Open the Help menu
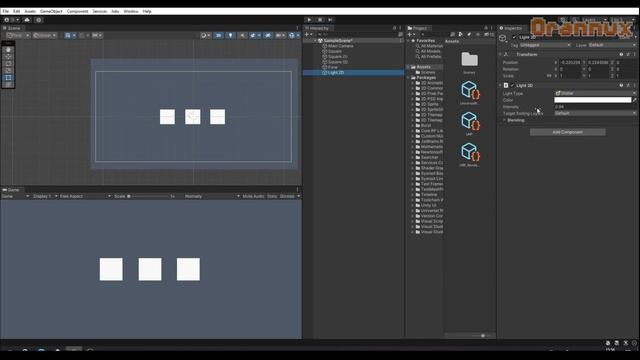 click(147, 11)
